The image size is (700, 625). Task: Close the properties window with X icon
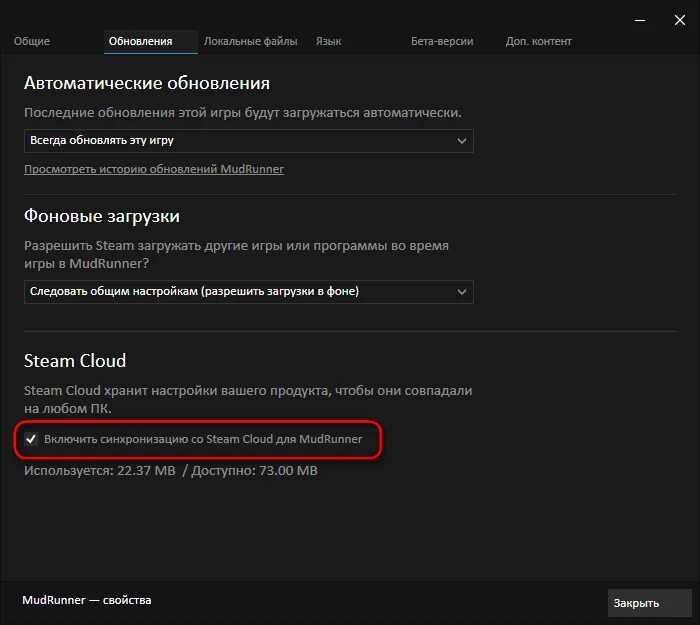point(680,20)
